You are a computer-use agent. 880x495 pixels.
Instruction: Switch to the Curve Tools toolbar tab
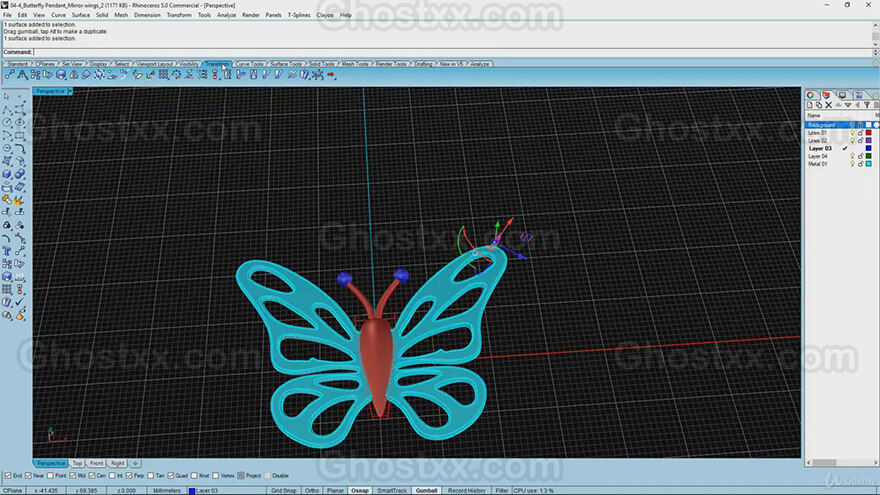[249, 64]
